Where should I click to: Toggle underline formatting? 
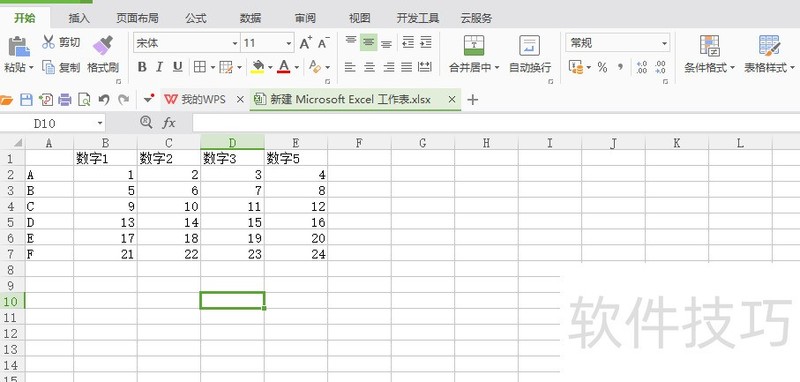177,67
